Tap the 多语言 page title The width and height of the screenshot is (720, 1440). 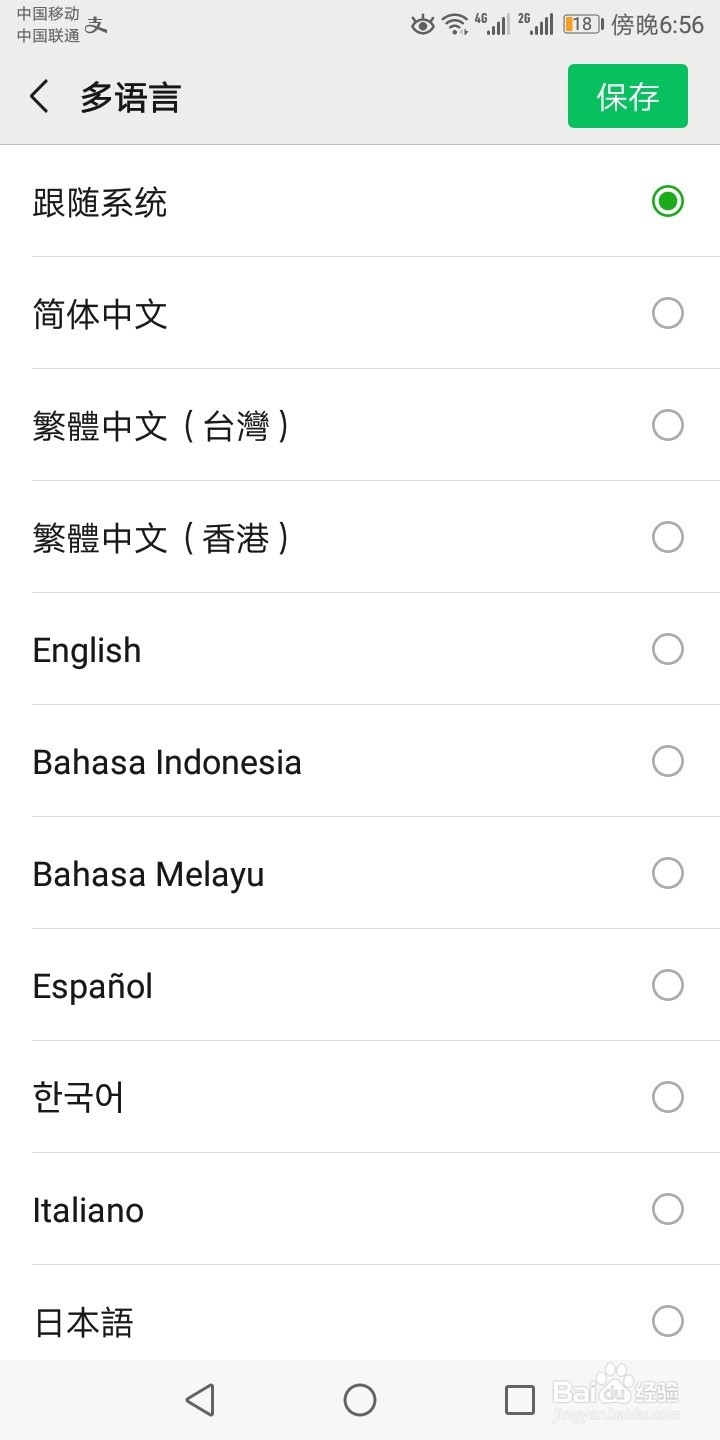coord(130,98)
